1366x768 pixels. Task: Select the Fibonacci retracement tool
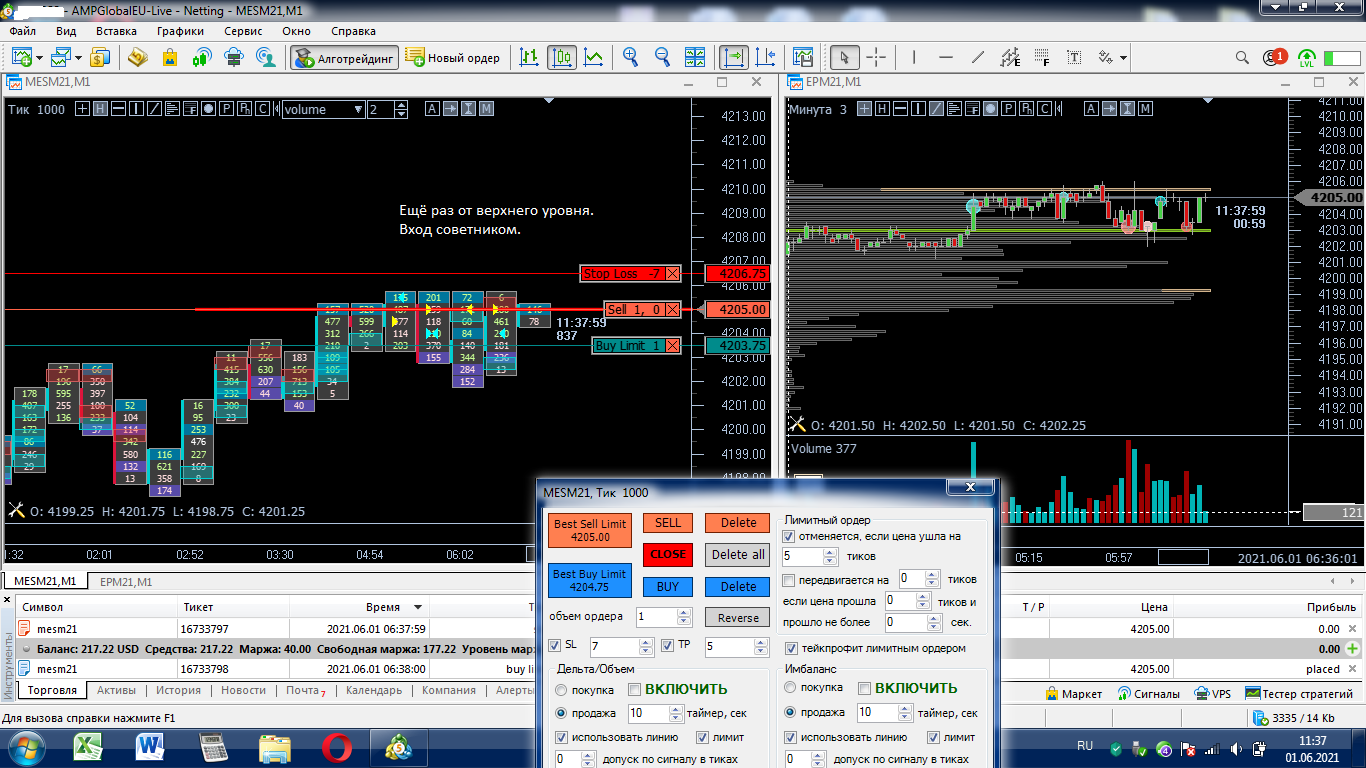click(1042, 58)
